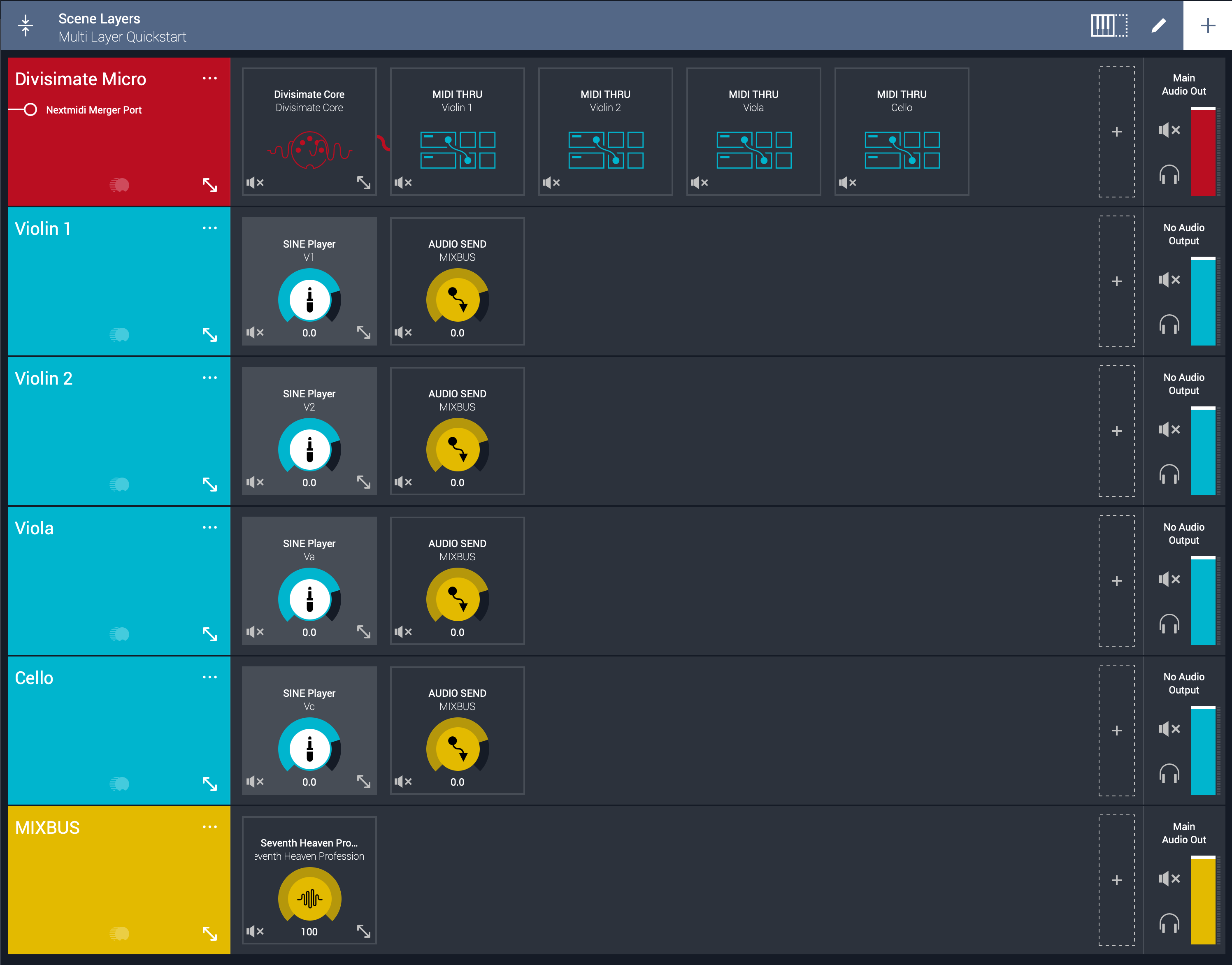This screenshot has width=1232, height=965.
Task: Click the plus add layer button top right
Action: coord(1207,26)
